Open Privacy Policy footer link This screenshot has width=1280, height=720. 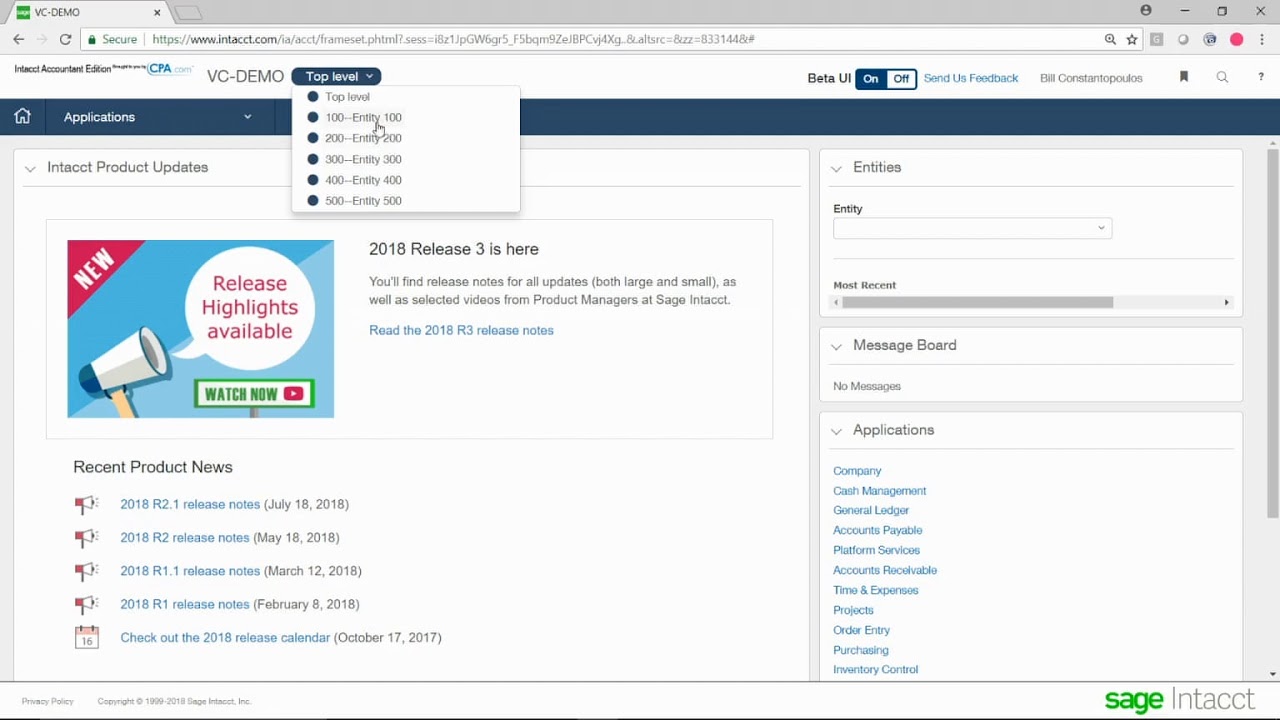48,701
